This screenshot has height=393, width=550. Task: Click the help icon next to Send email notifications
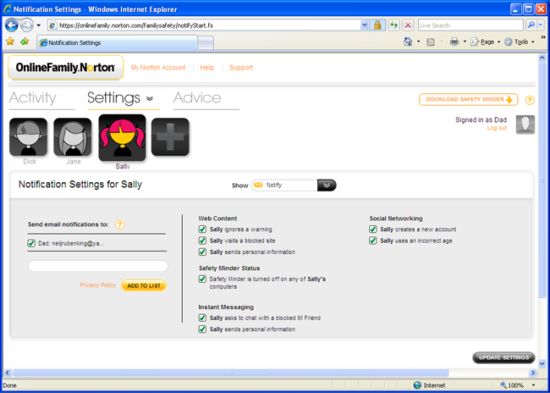[x=120, y=225]
